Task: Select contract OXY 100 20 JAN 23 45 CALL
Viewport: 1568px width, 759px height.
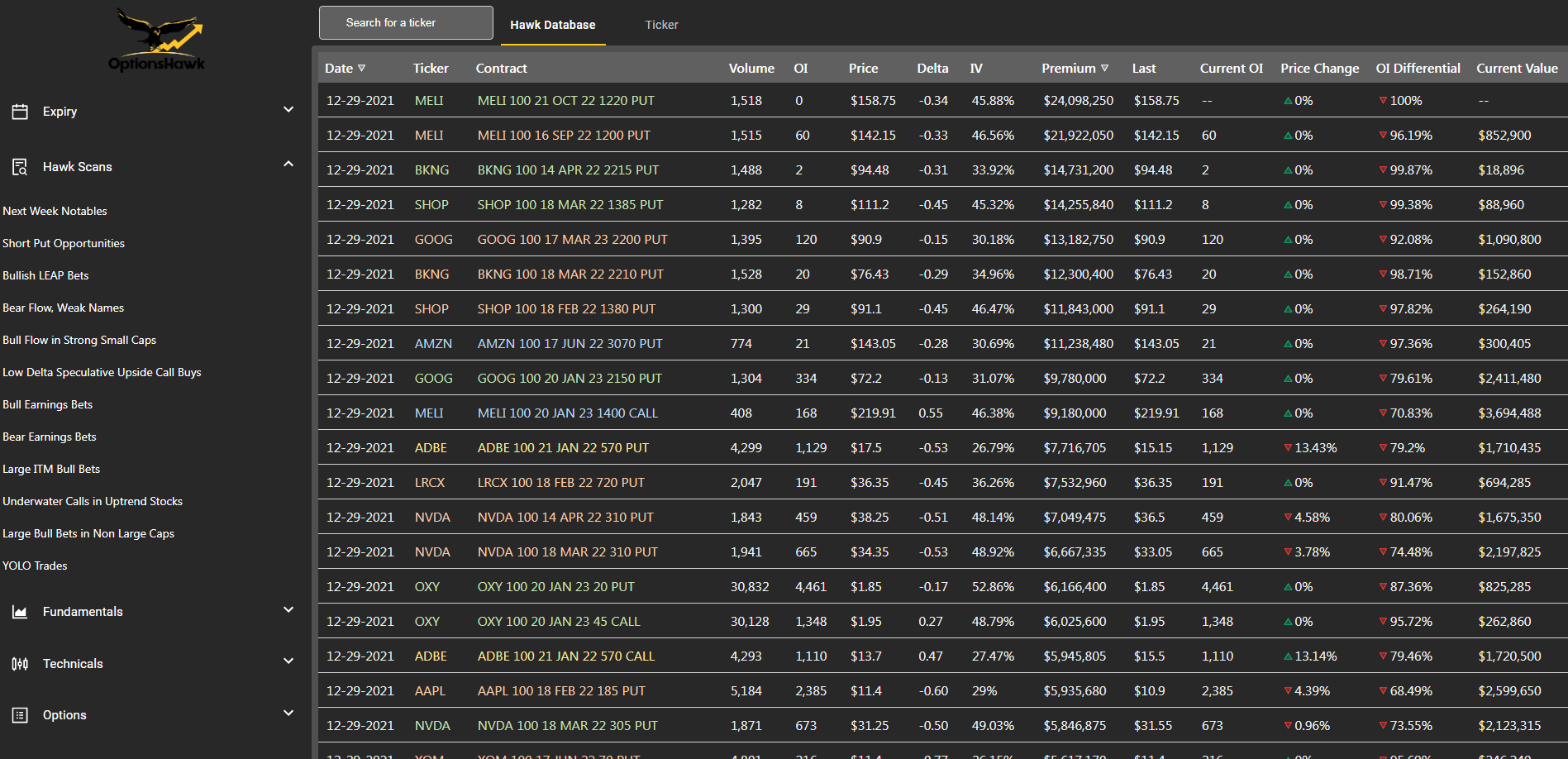Action: coord(559,622)
